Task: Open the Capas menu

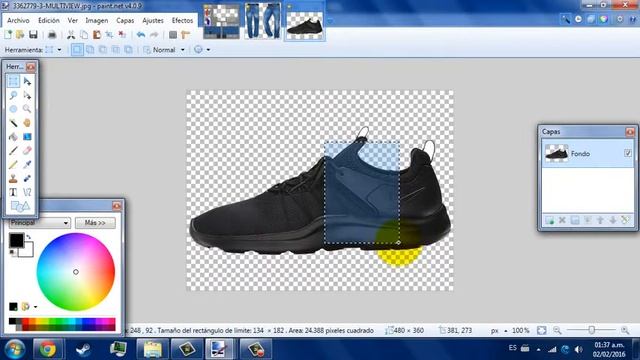Action: (x=125, y=20)
